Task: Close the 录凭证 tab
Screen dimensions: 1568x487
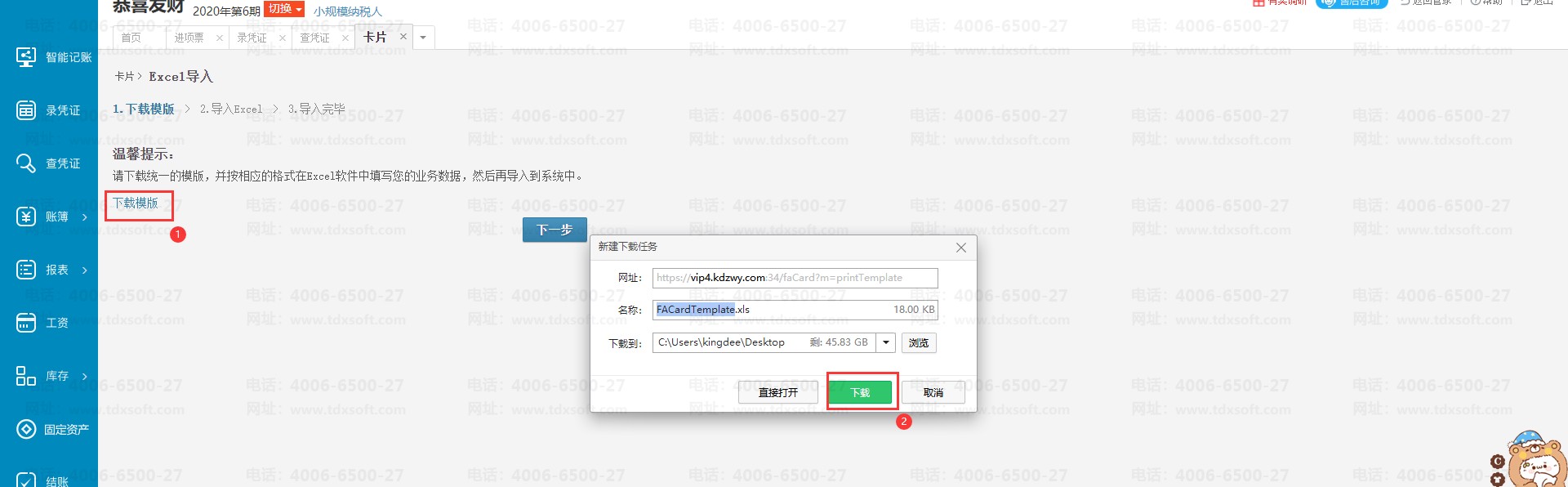Action: 283,38
